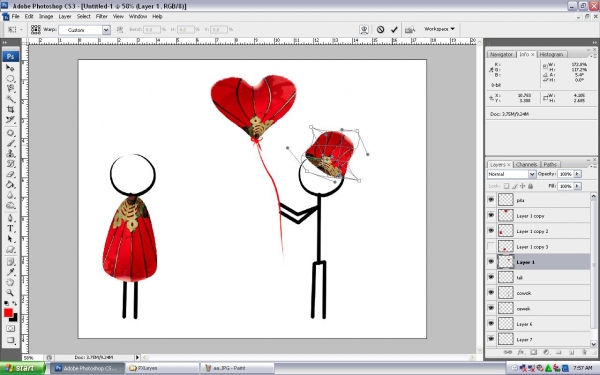Hide the Layer 1 copy layer
Image resolution: width=600 pixels, height=375 pixels.
point(491,215)
